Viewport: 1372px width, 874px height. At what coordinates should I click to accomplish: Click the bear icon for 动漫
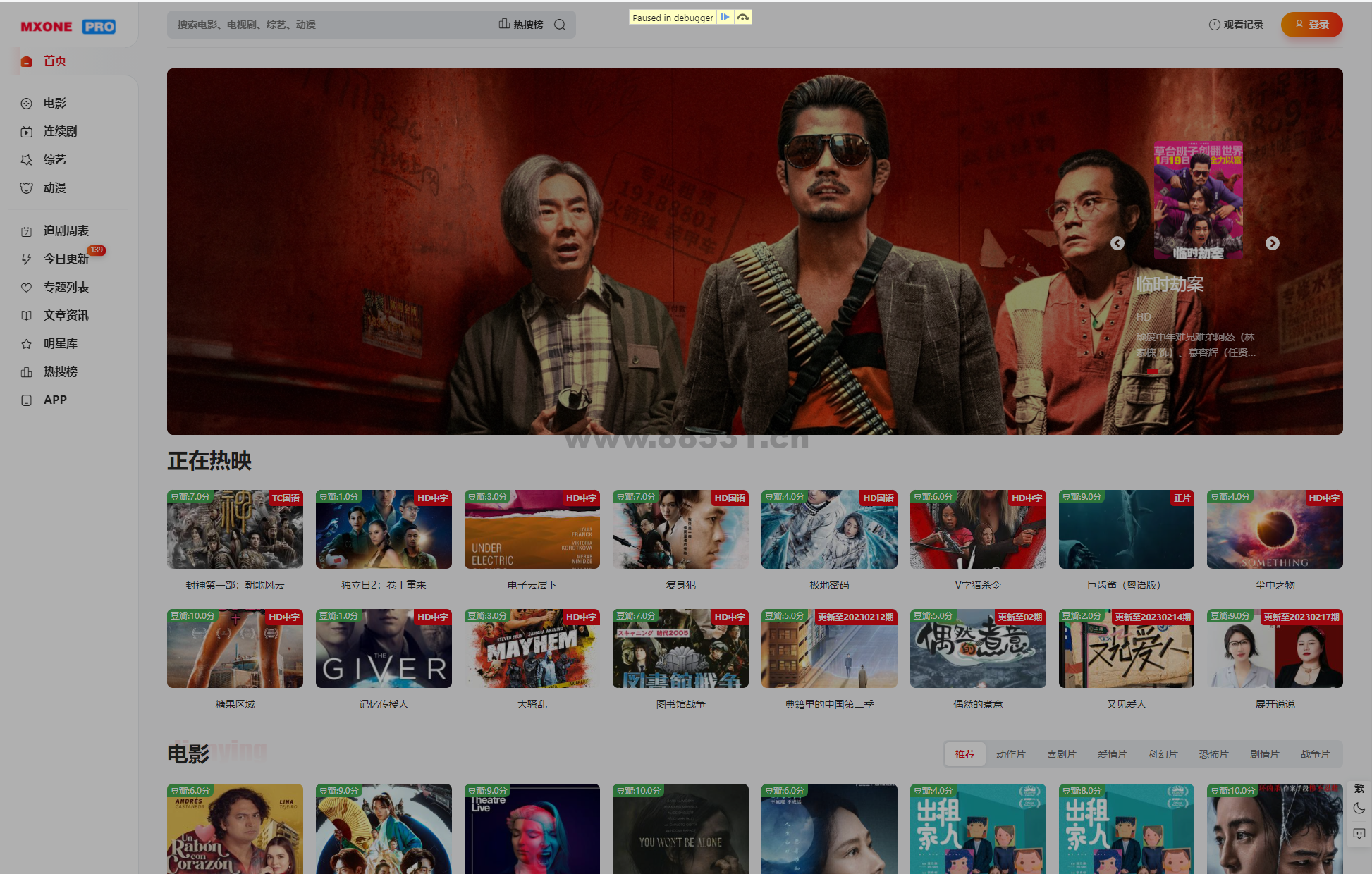pyautogui.click(x=27, y=188)
